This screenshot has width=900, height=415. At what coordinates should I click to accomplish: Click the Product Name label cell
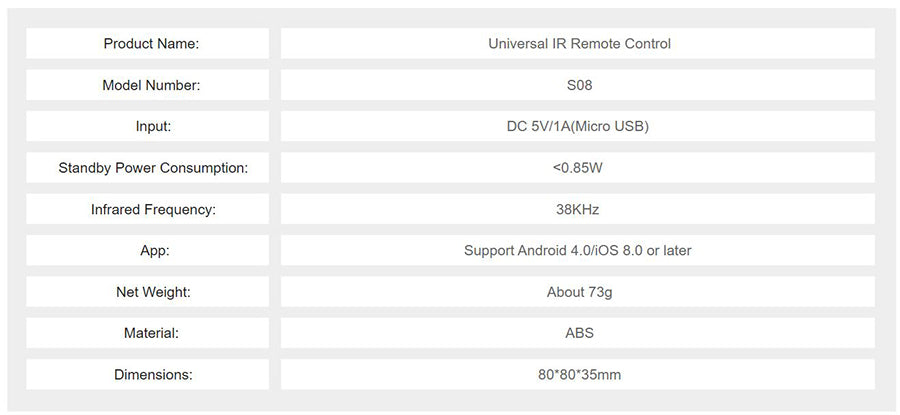(x=148, y=44)
